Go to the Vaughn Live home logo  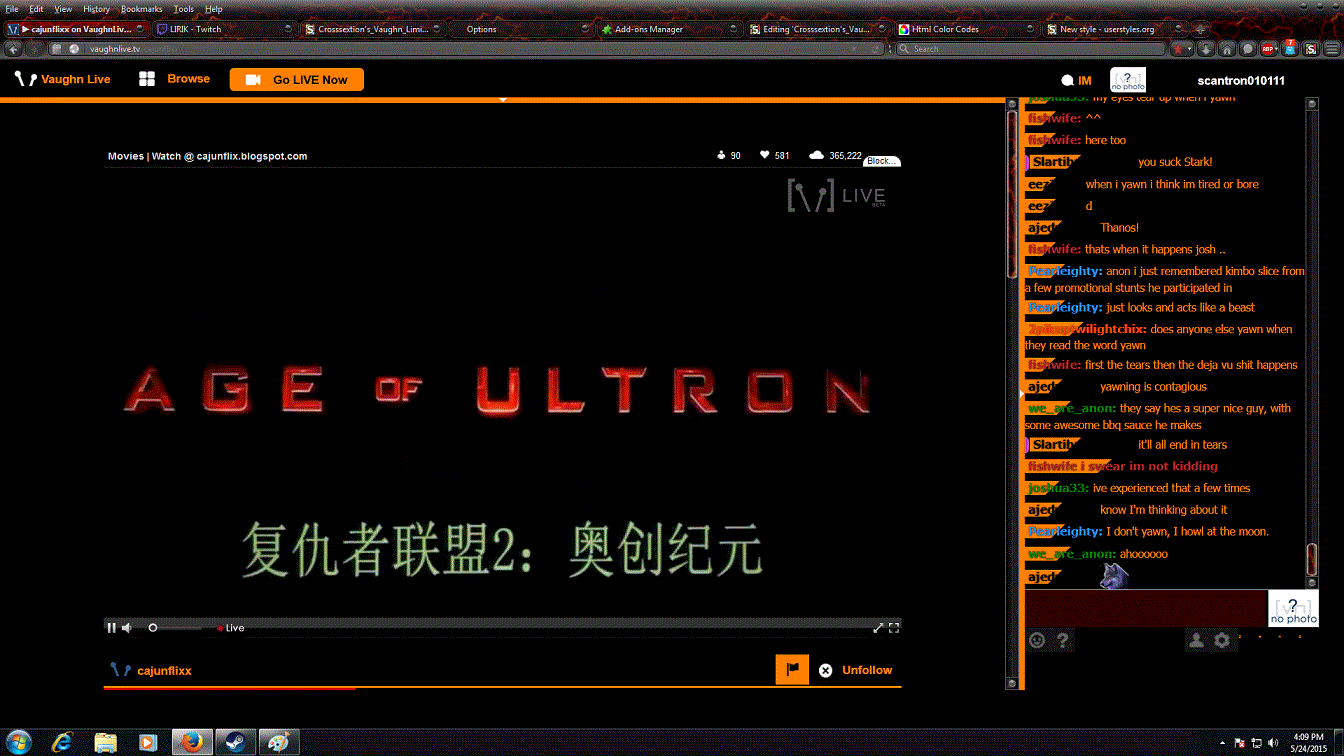coord(63,79)
